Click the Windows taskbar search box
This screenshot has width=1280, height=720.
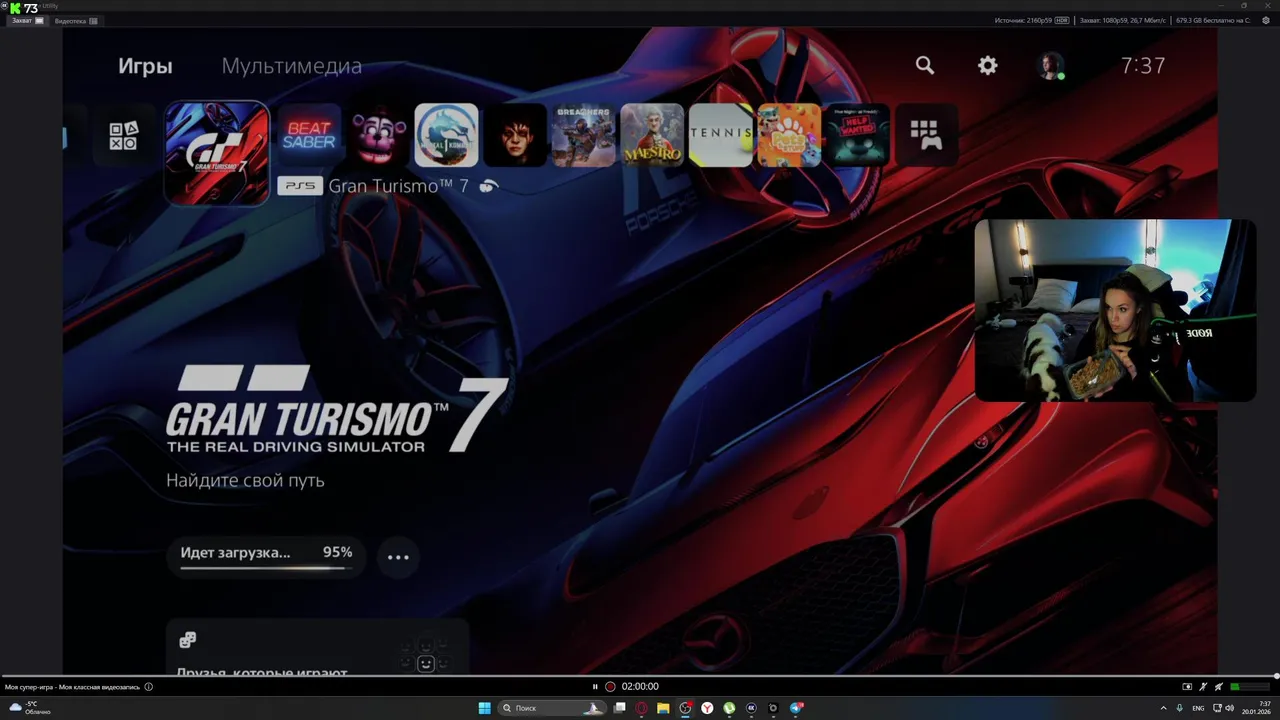click(x=552, y=708)
